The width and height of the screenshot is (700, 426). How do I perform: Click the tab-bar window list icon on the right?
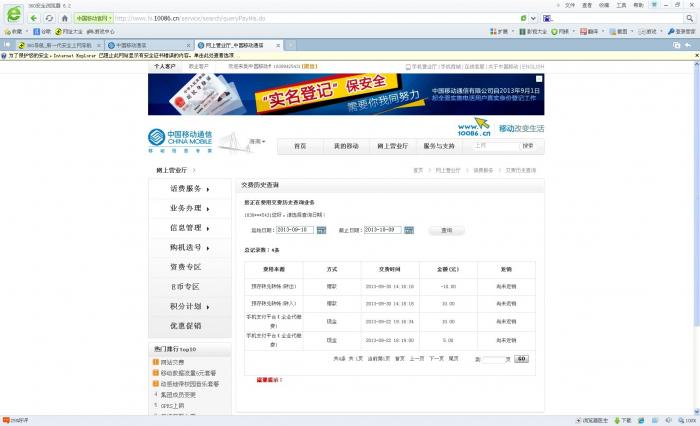[x=677, y=45]
